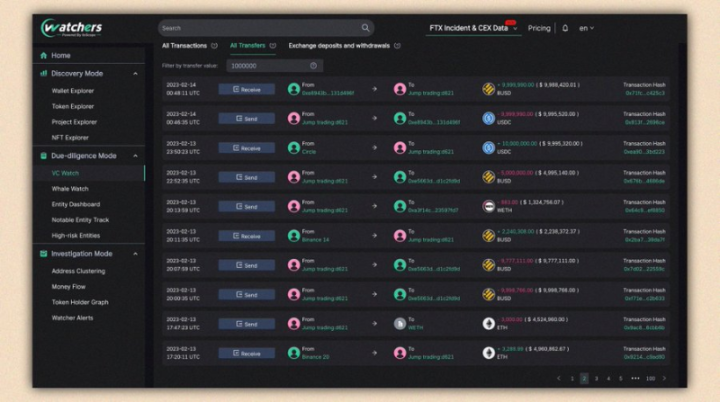Switch to Exchange deposits and withdrawals tab
Screen dimensions: 720x402
(340, 46)
